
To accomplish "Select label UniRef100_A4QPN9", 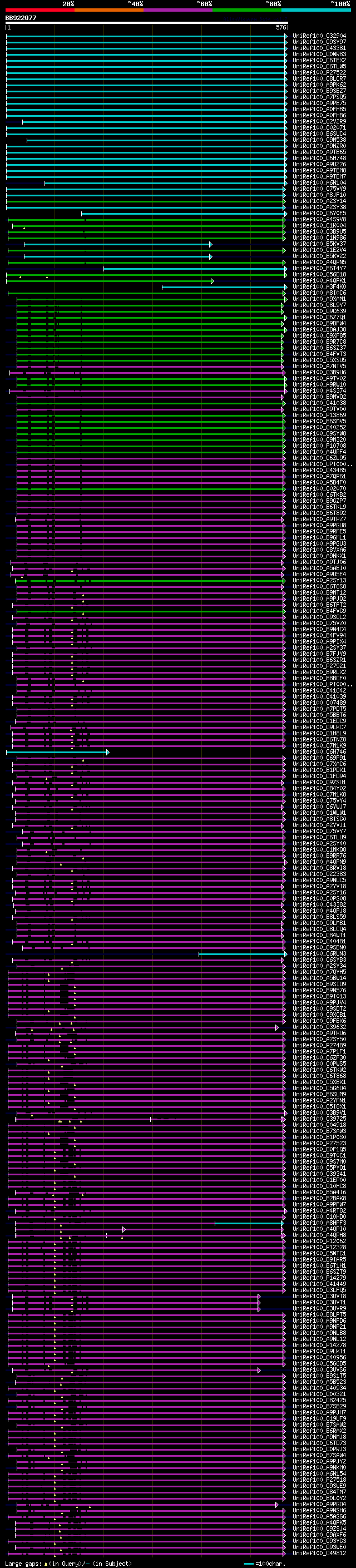I will 319,862.
